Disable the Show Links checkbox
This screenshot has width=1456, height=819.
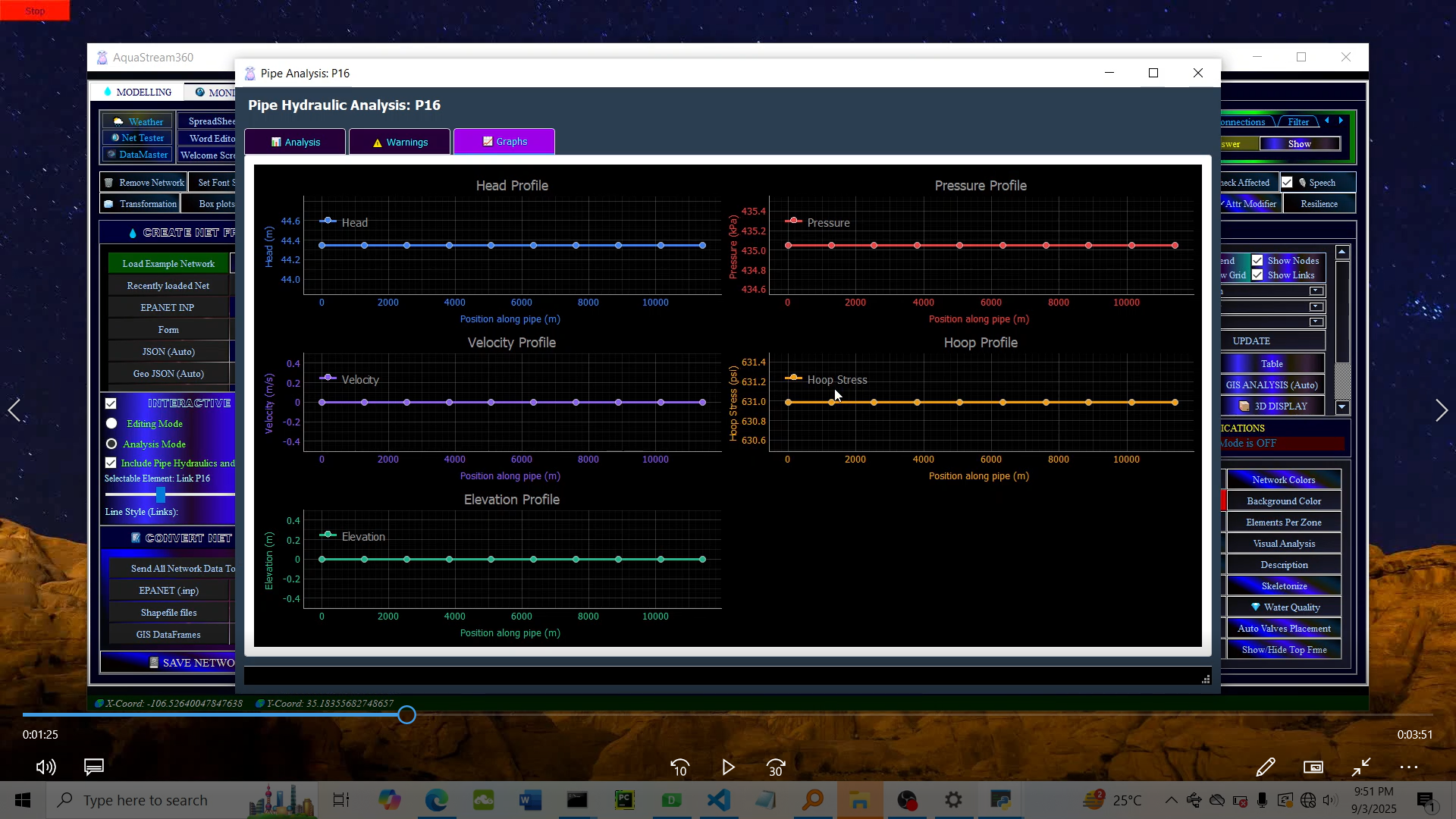1257,275
